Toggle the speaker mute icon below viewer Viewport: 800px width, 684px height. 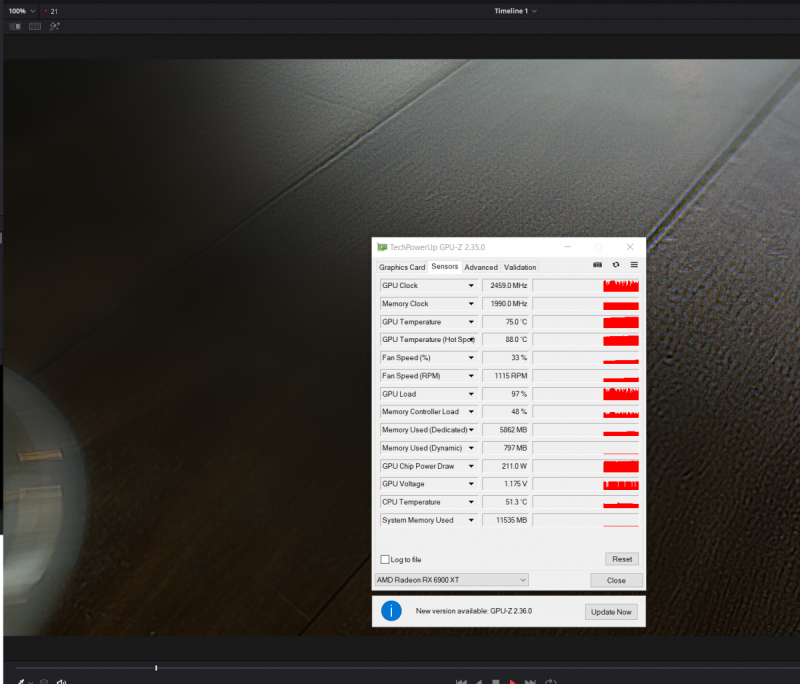point(62,681)
